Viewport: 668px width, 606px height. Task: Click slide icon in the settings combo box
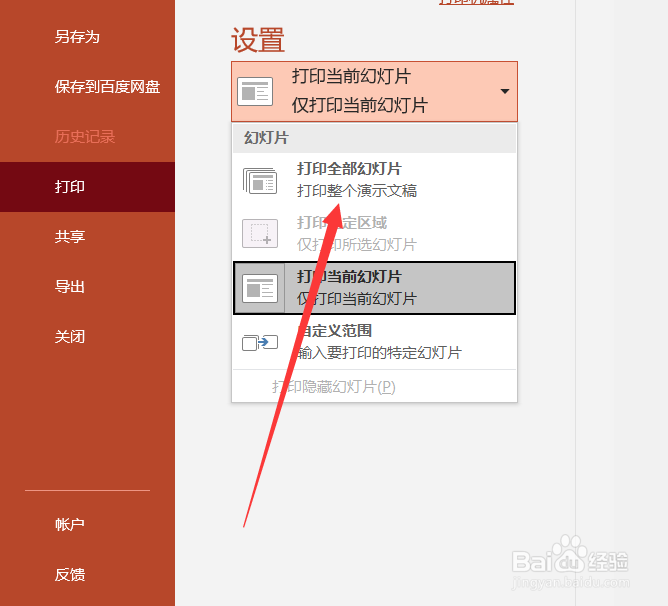(x=255, y=92)
